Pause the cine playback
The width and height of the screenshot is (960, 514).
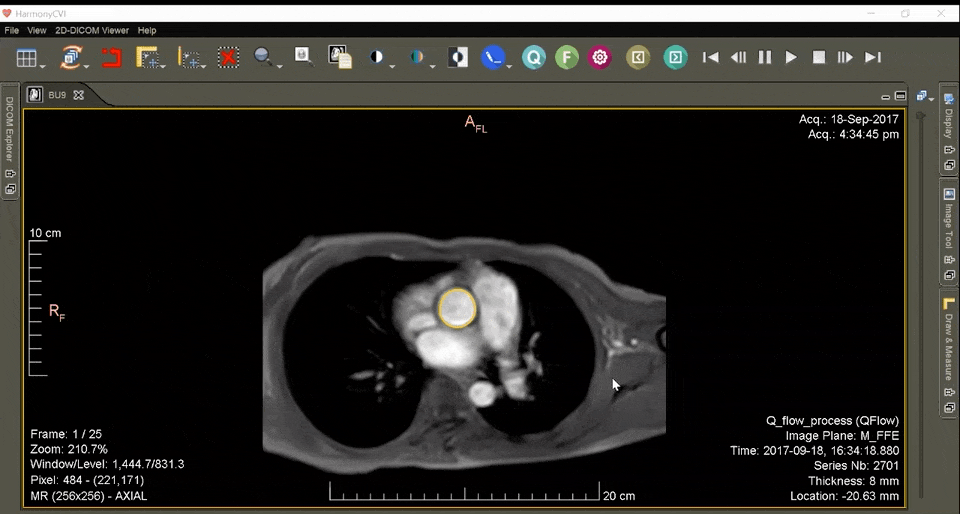765,58
